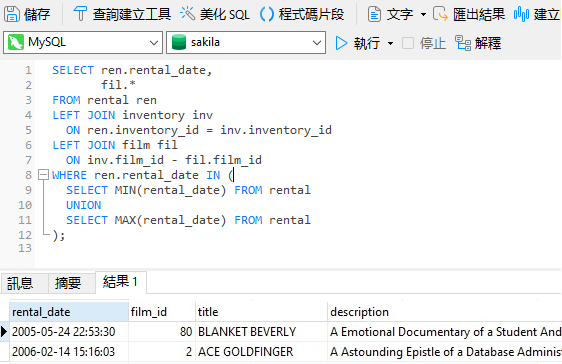Click 'SELECT MAX(rental_date) FROM rental' line
The image size is (562, 364).
pyautogui.click(x=188, y=220)
